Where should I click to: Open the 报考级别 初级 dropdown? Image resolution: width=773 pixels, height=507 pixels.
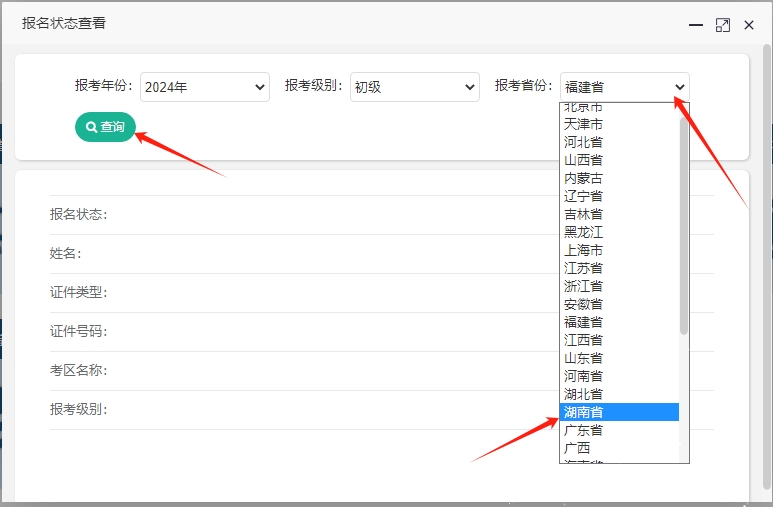tap(415, 87)
